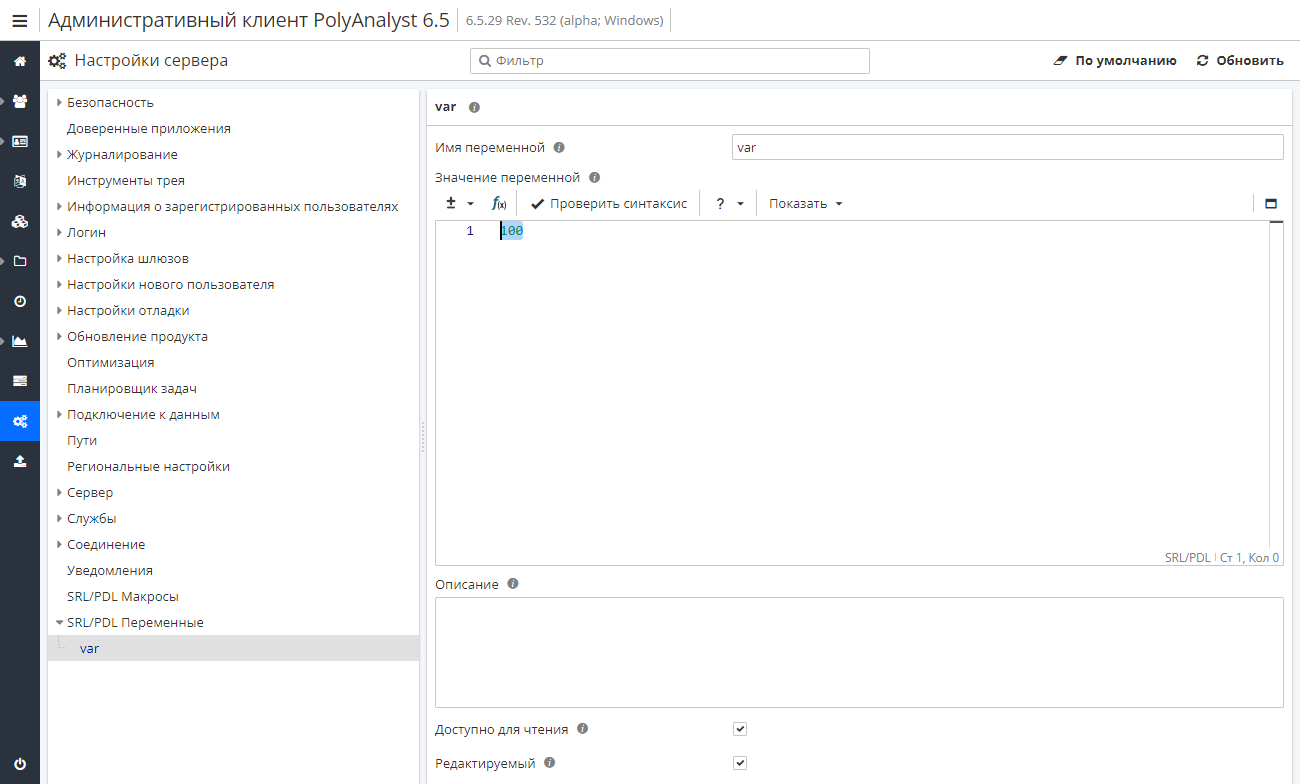Click inside the Описание text area
Screen dimensions: 1300x784
859,652
